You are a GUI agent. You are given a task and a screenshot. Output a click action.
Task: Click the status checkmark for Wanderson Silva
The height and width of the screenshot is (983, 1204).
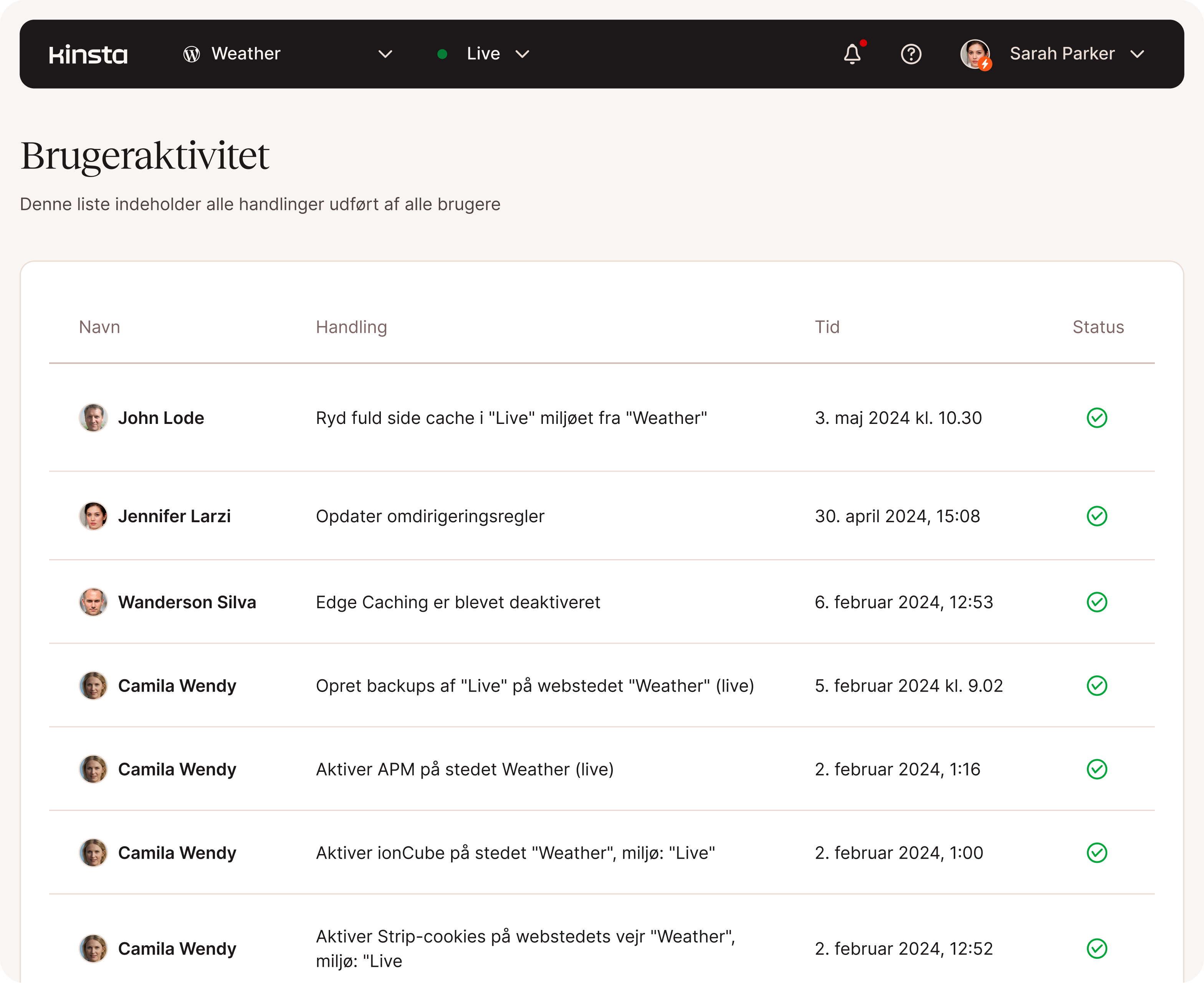[x=1096, y=602]
